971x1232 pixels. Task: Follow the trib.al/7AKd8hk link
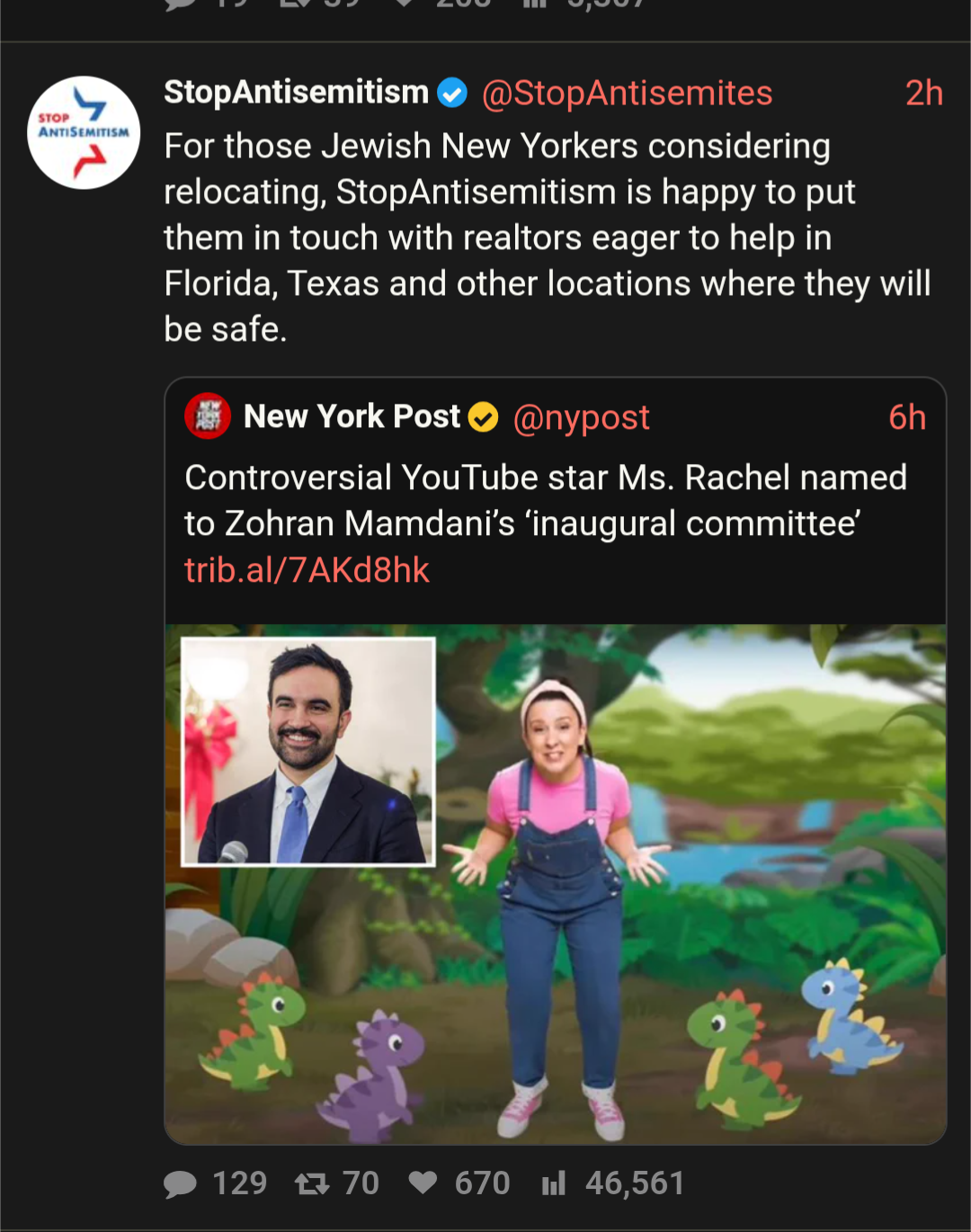point(307,570)
